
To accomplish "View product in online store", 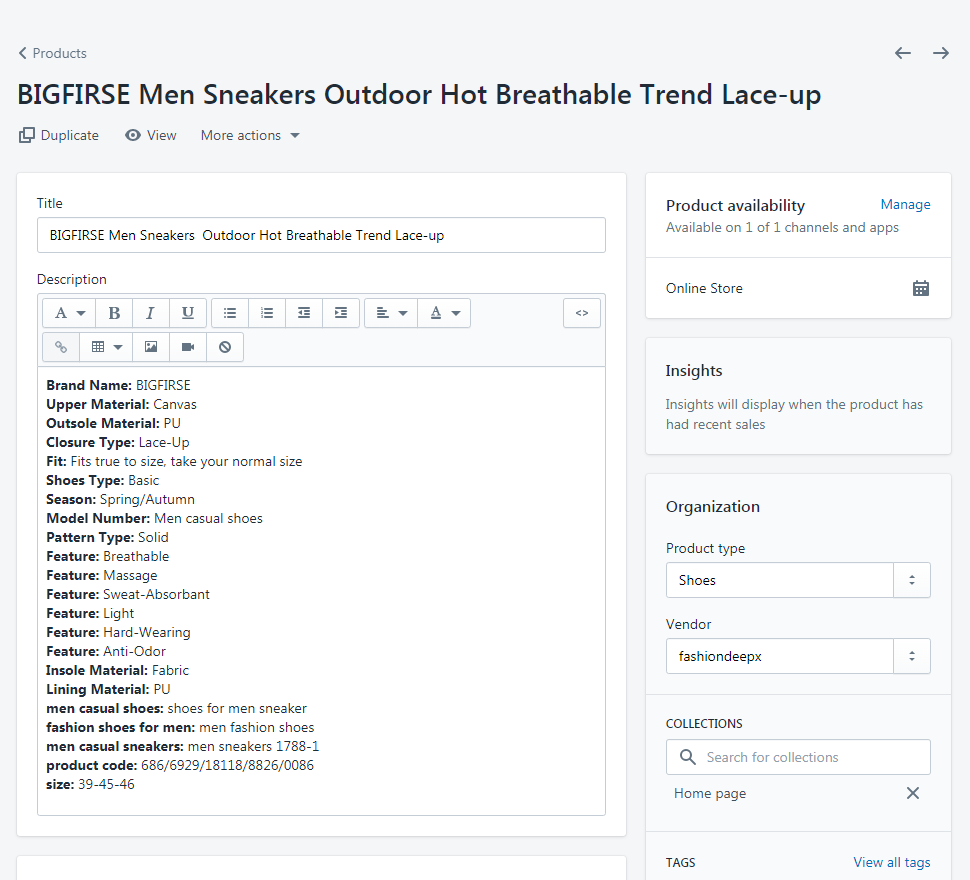I will 151,135.
